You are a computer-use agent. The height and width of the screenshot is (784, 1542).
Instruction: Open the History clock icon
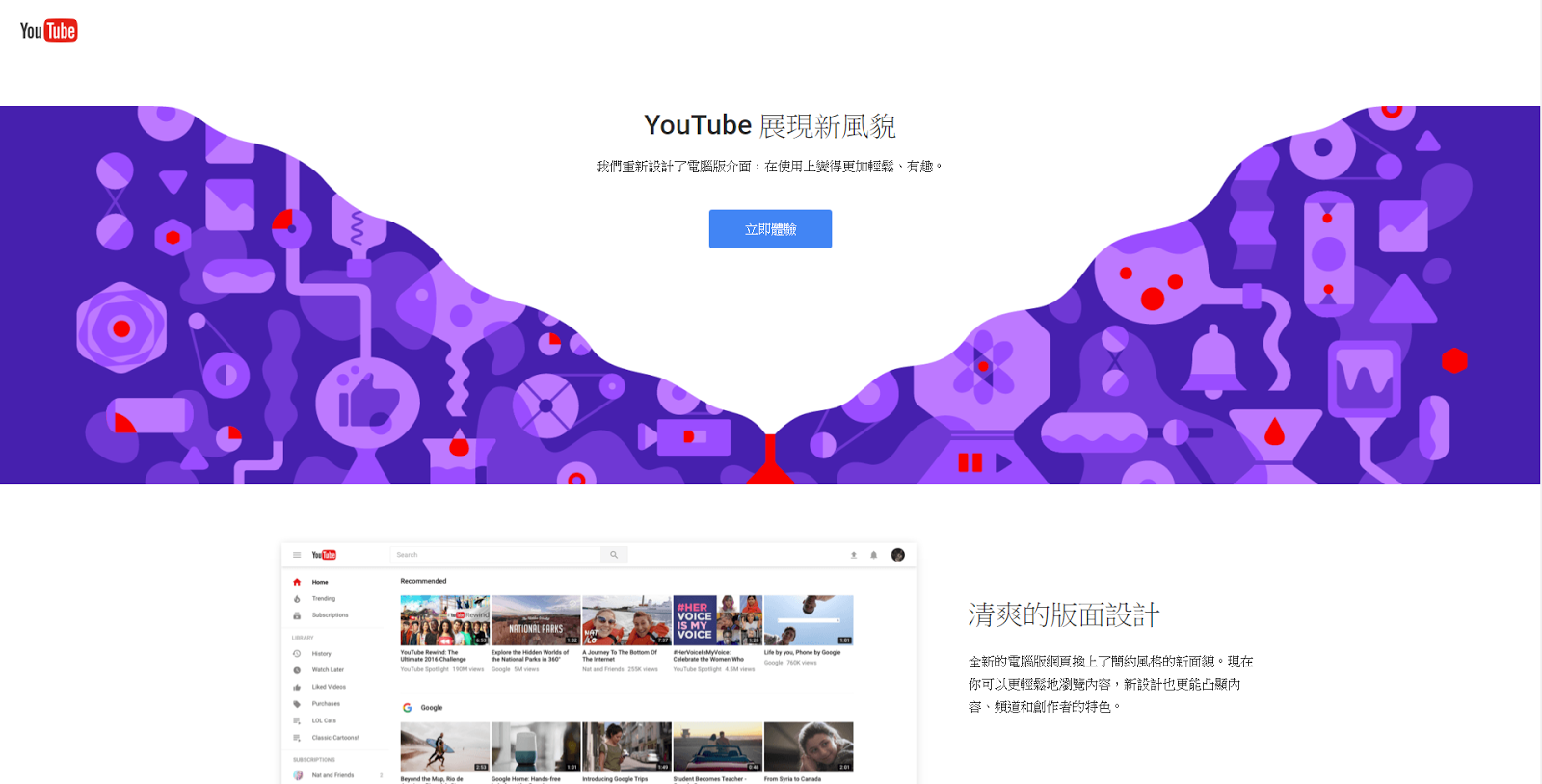[x=297, y=654]
